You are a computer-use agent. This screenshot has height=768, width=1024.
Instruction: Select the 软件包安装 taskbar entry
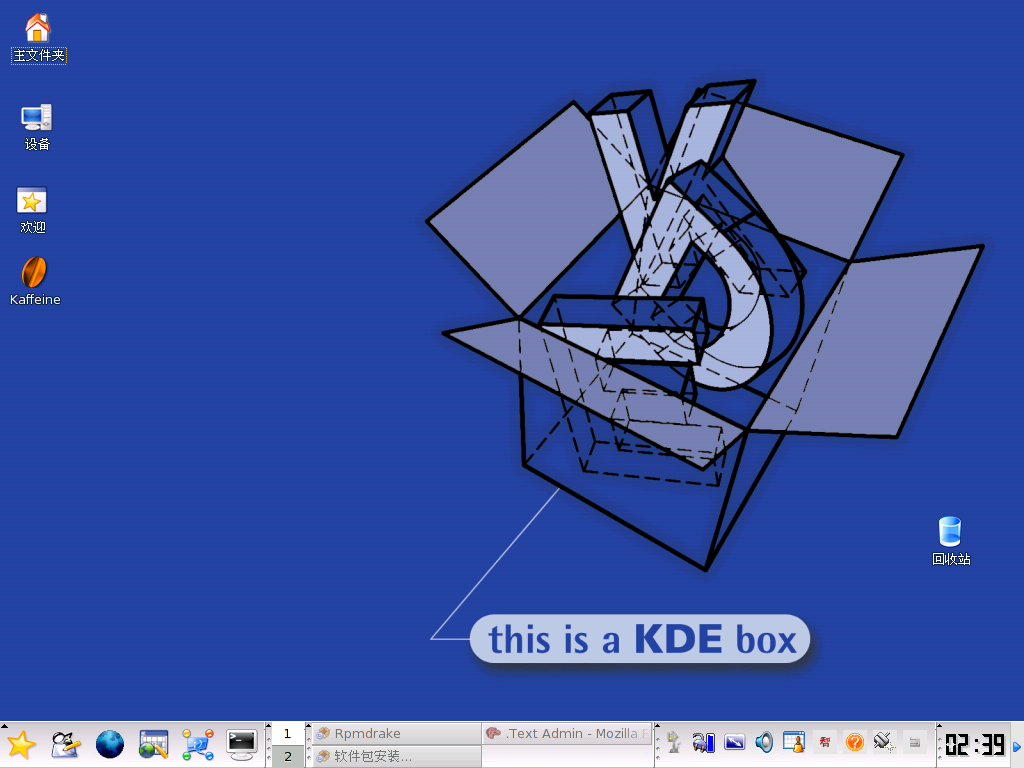[395, 757]
